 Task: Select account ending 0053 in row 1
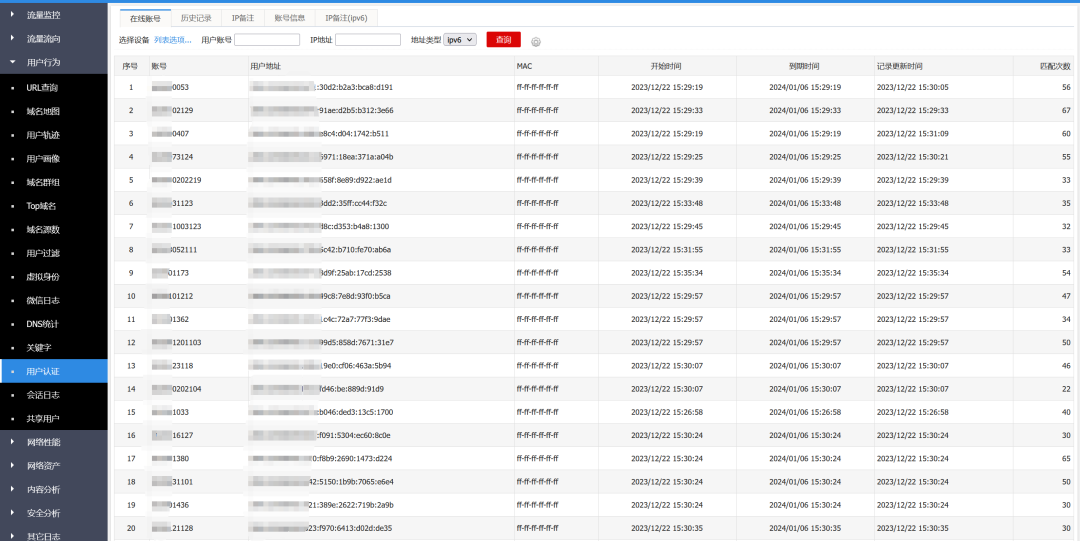[170, 88]
